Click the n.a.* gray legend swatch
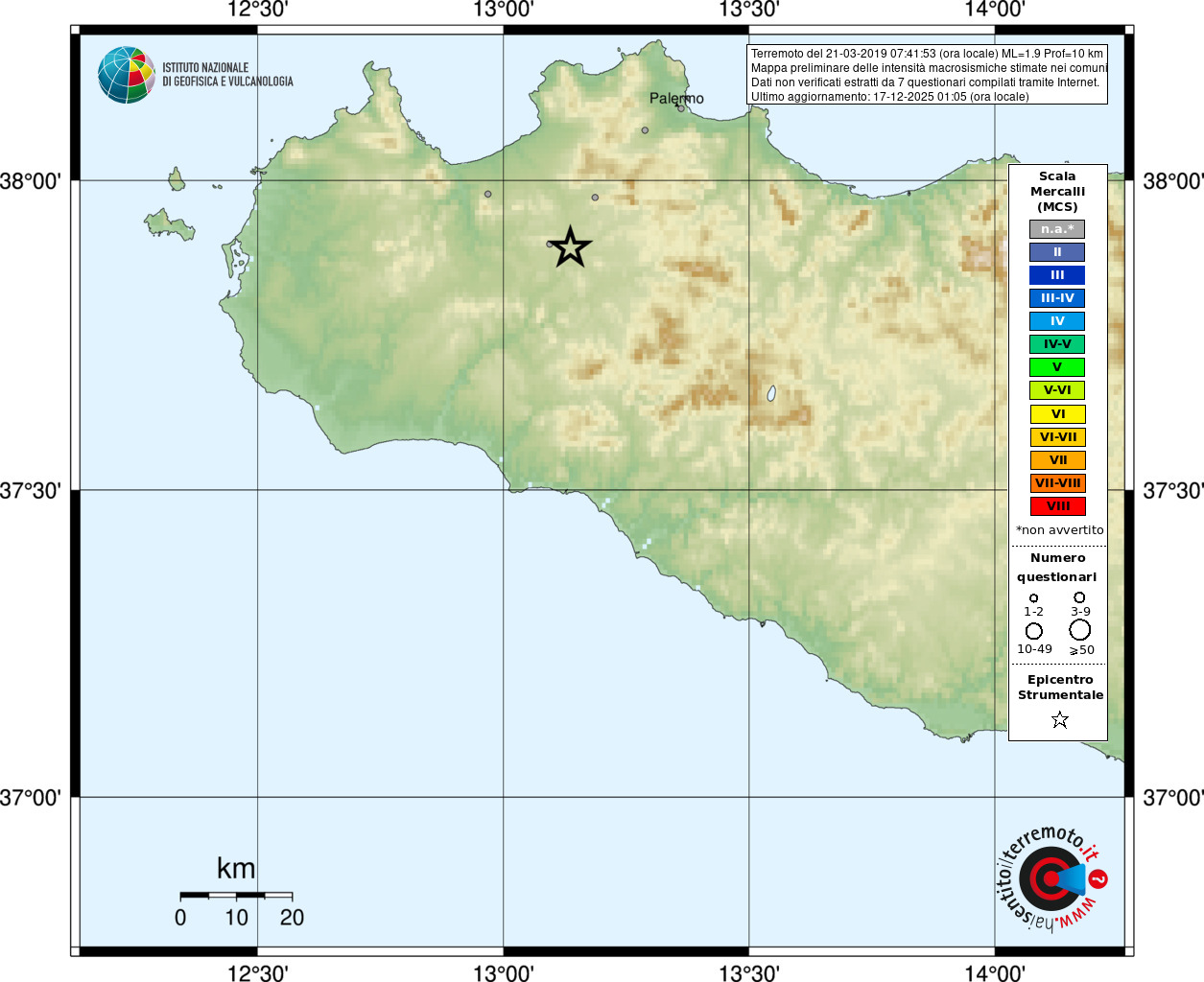1204x982 pixels. pyautogui.click(x=1057, y=229)
